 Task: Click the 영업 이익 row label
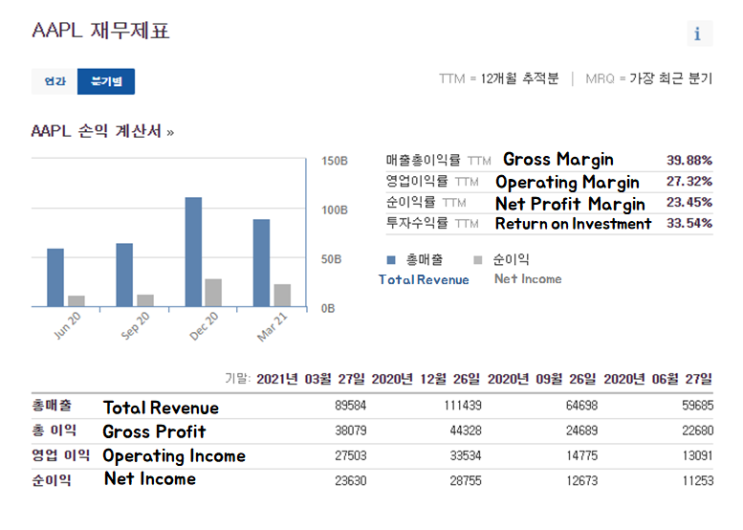[61, 456]
